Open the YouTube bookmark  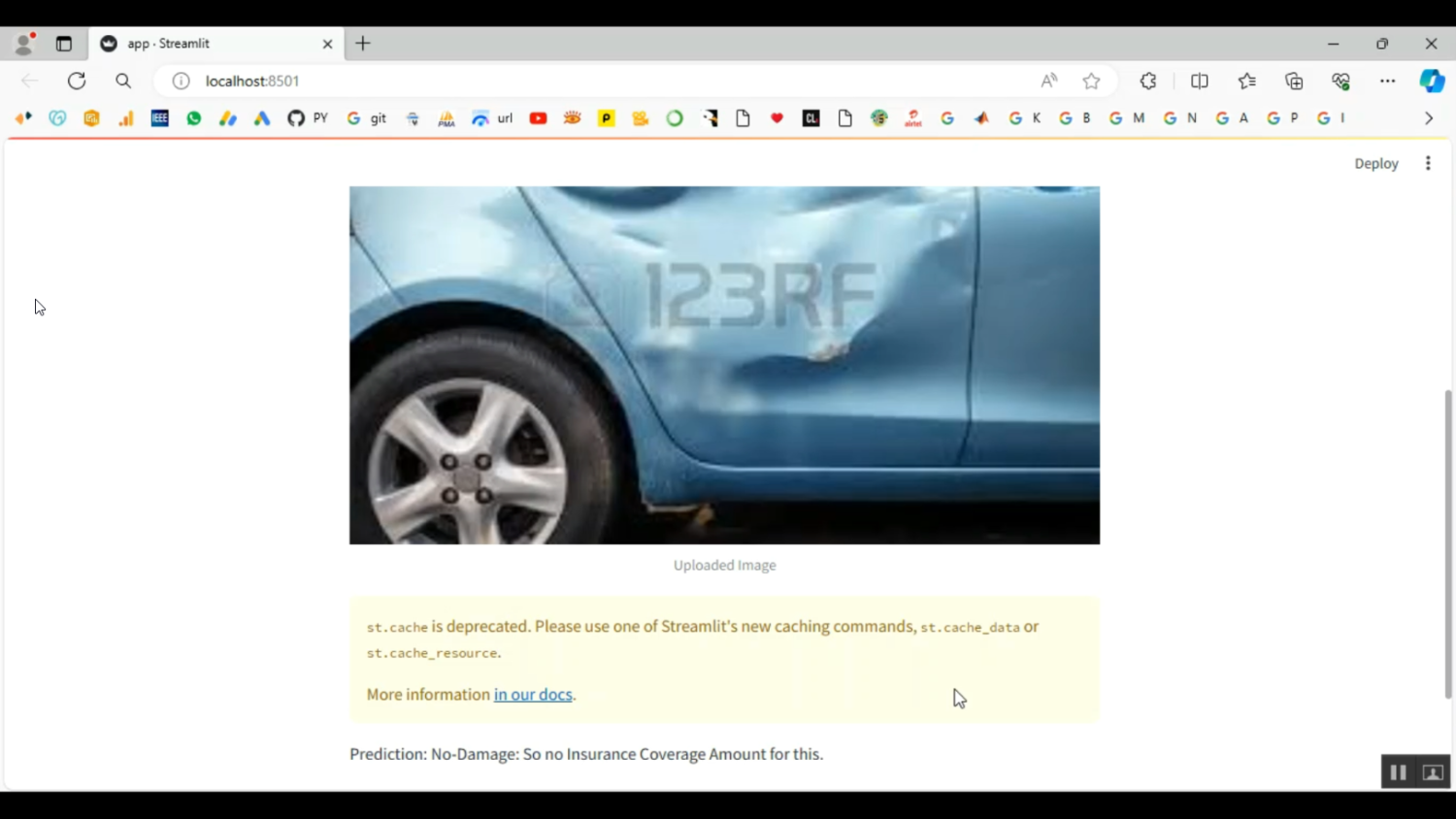point(538,118)
